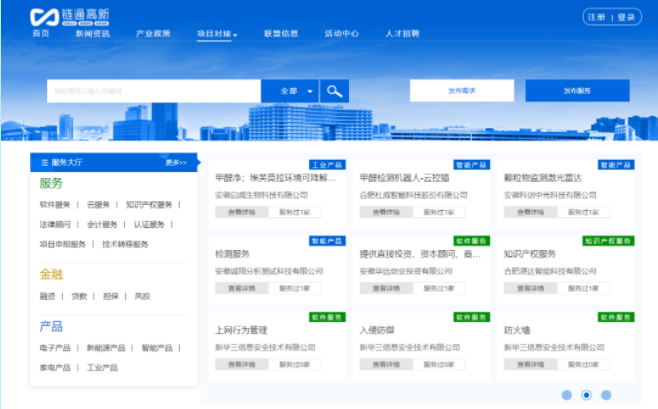
Task: Open the 技术转移服务 category link
Action: coord(125,244)
